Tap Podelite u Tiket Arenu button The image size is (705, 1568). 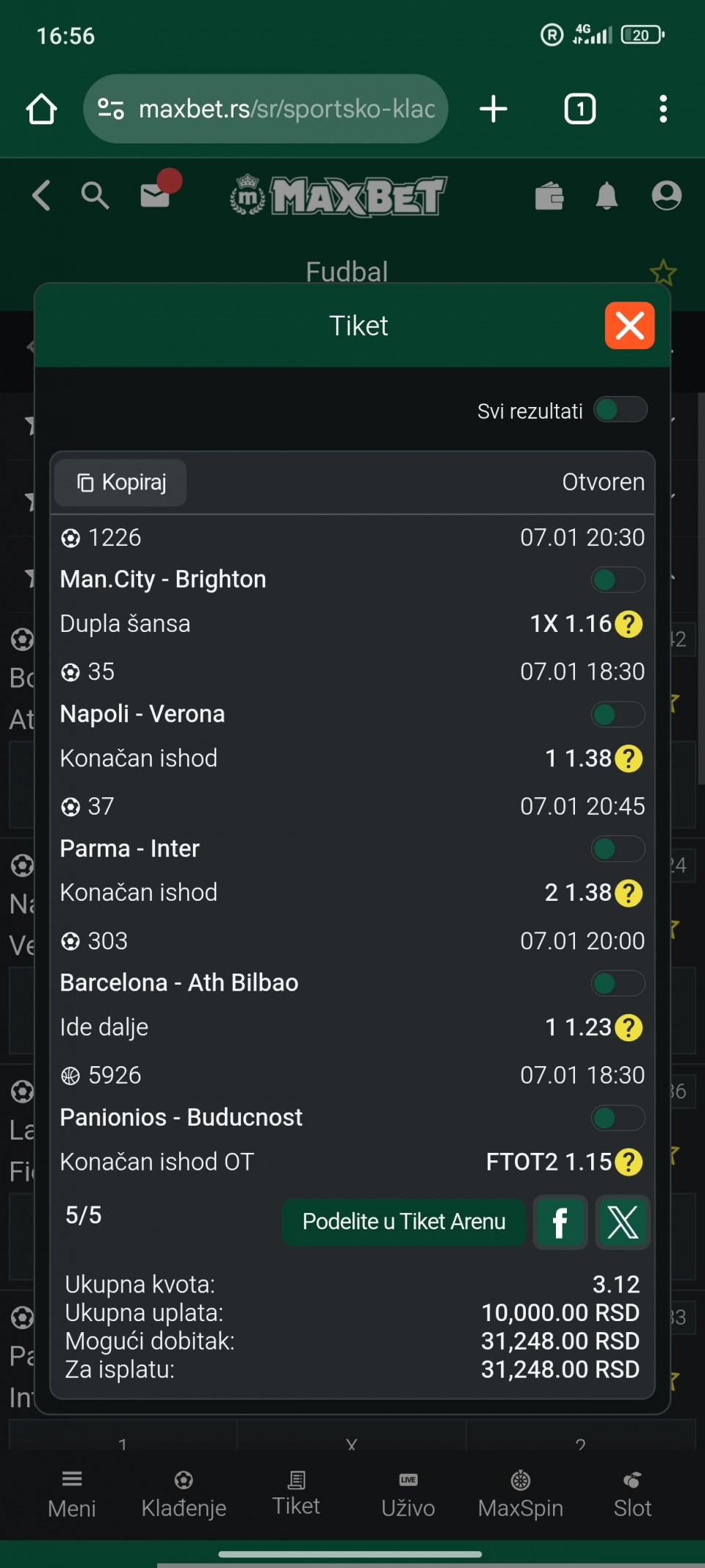tap(404, 1221)
